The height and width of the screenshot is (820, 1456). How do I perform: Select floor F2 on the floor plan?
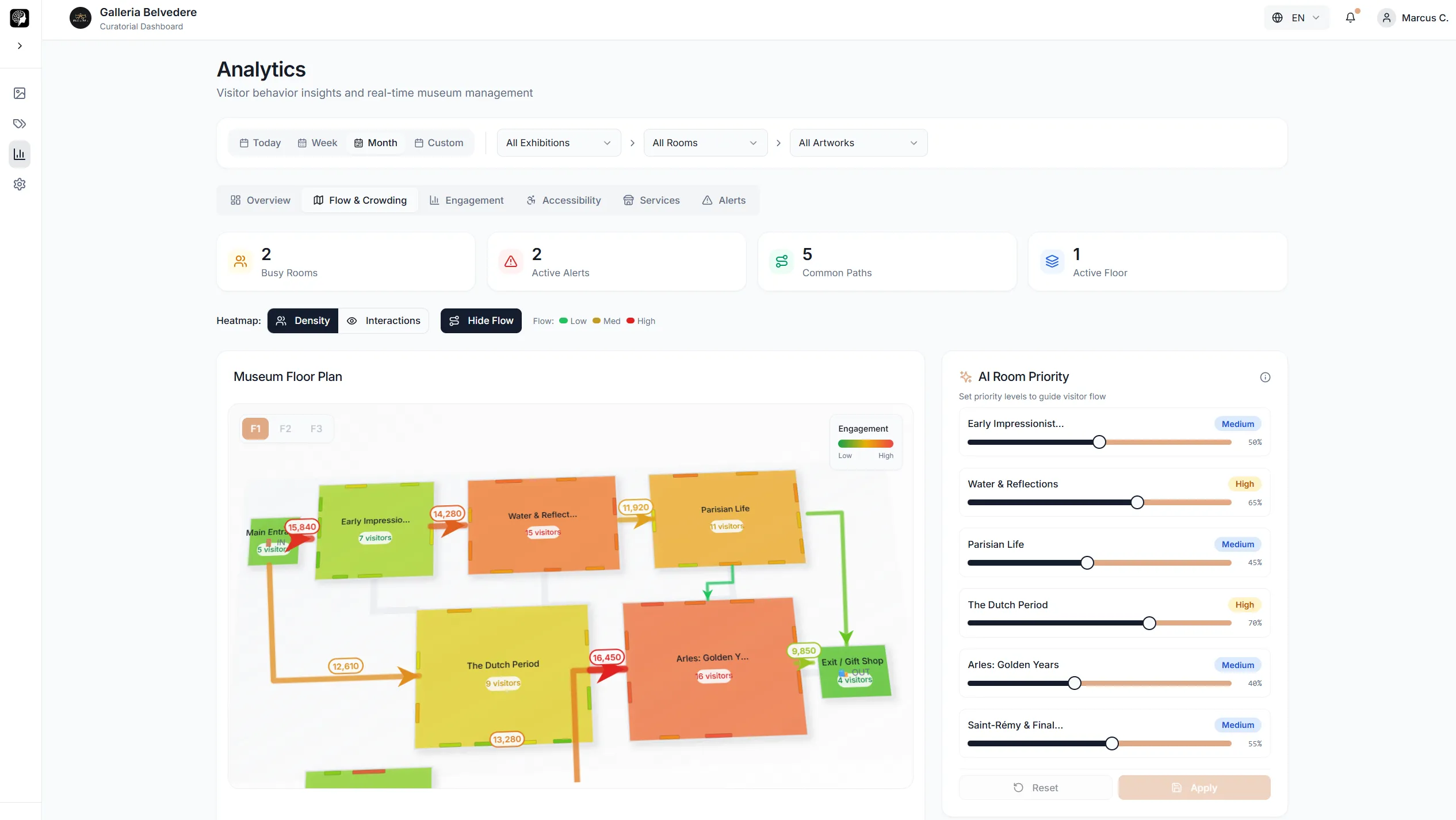[x=285, y=428]
